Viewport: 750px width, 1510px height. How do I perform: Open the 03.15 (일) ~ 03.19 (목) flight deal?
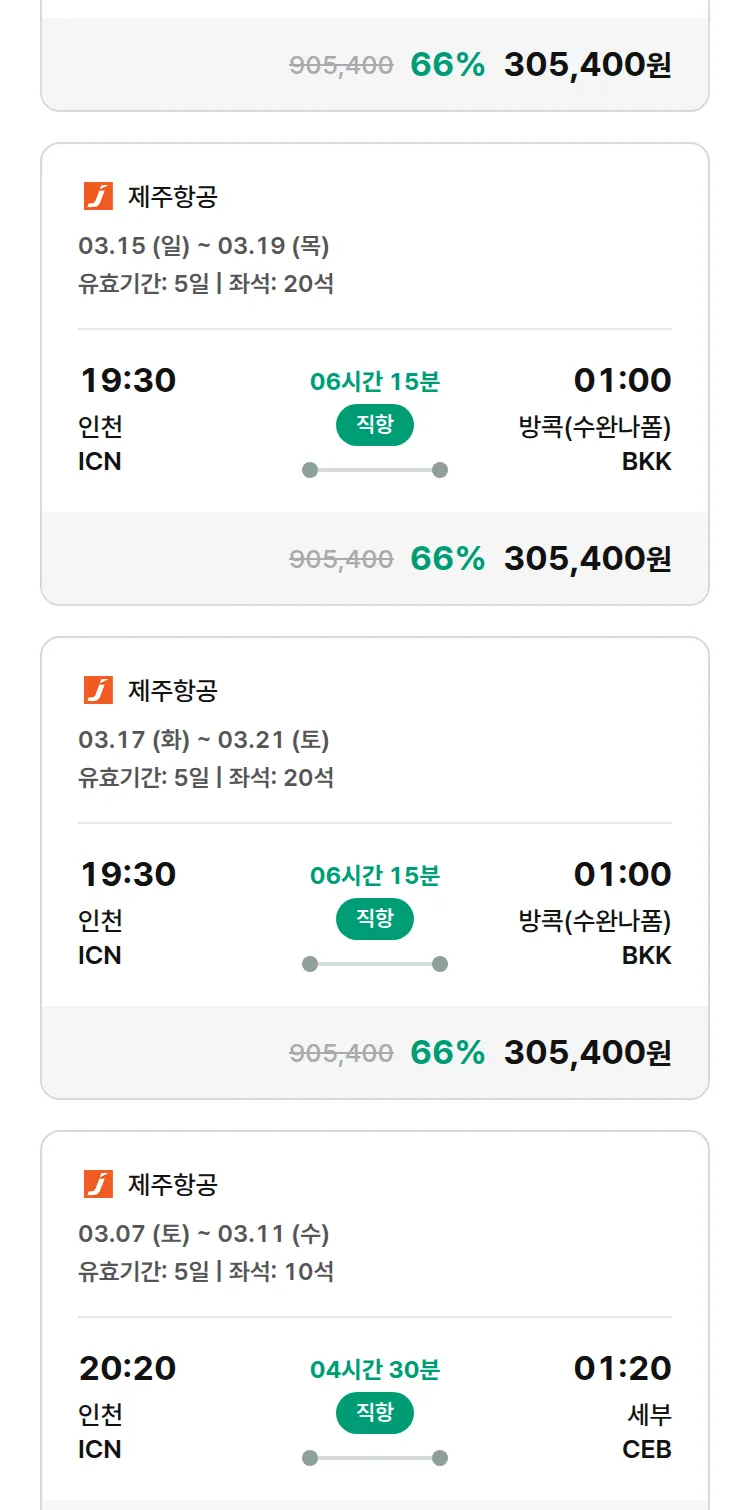(x=204, y=245)
